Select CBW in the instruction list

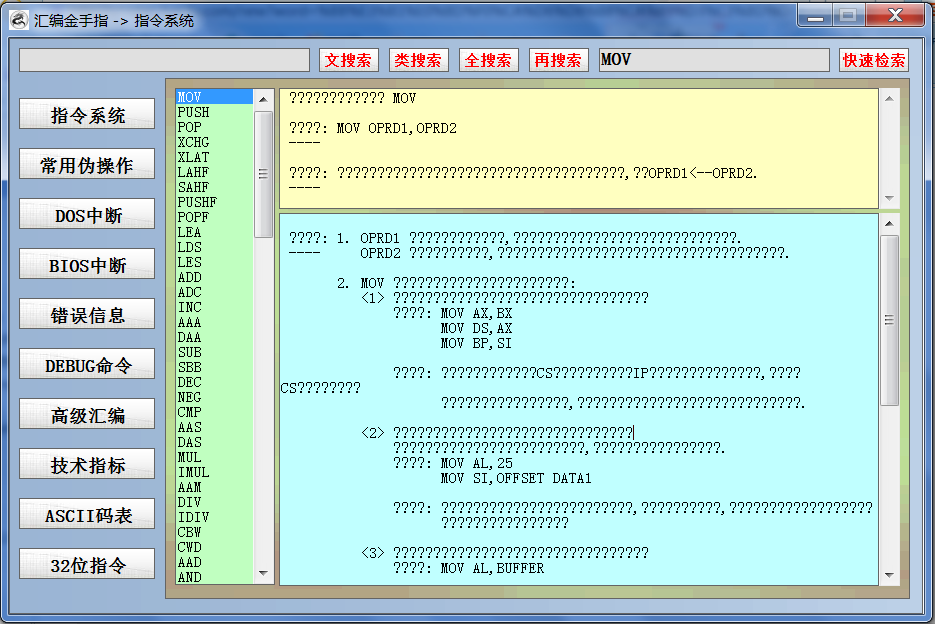pos(214,532)
